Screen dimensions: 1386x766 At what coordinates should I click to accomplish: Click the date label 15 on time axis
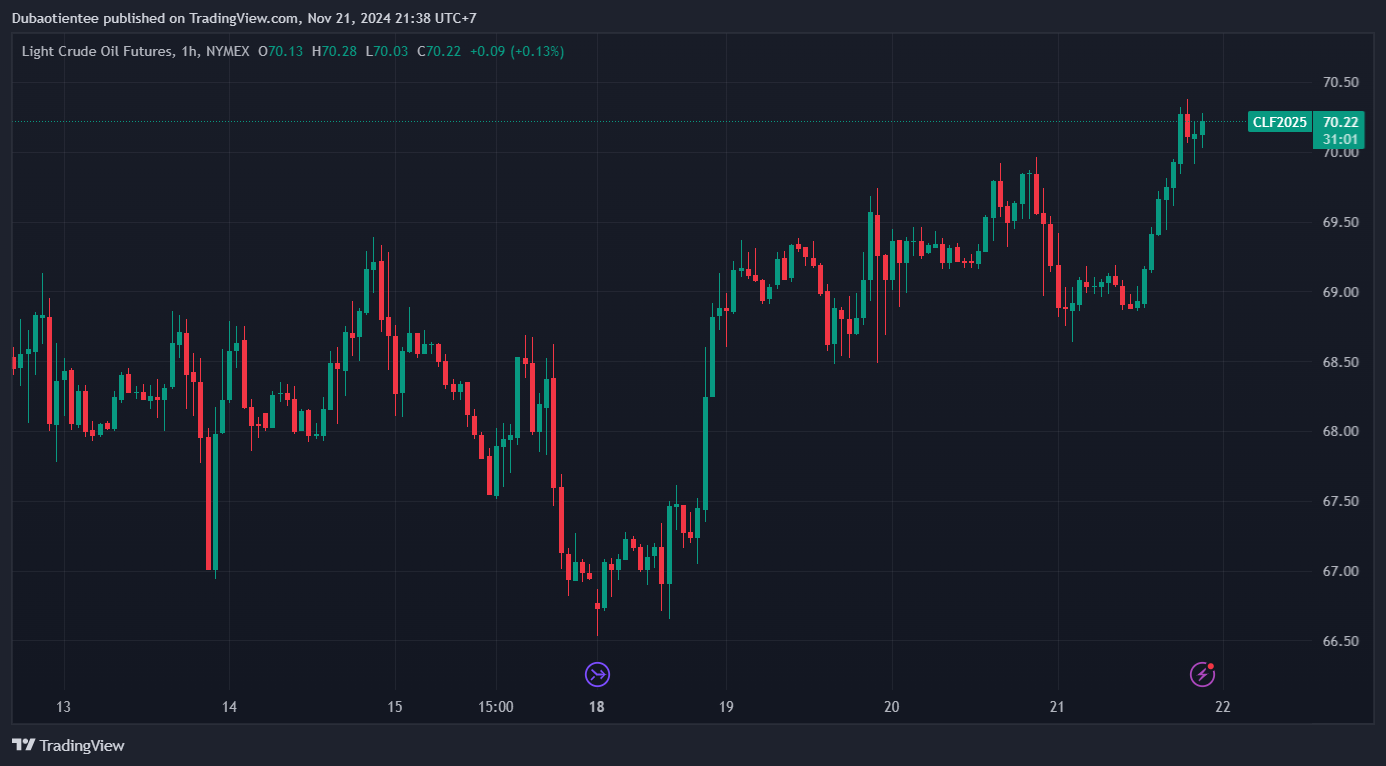(x=394, y=707)
